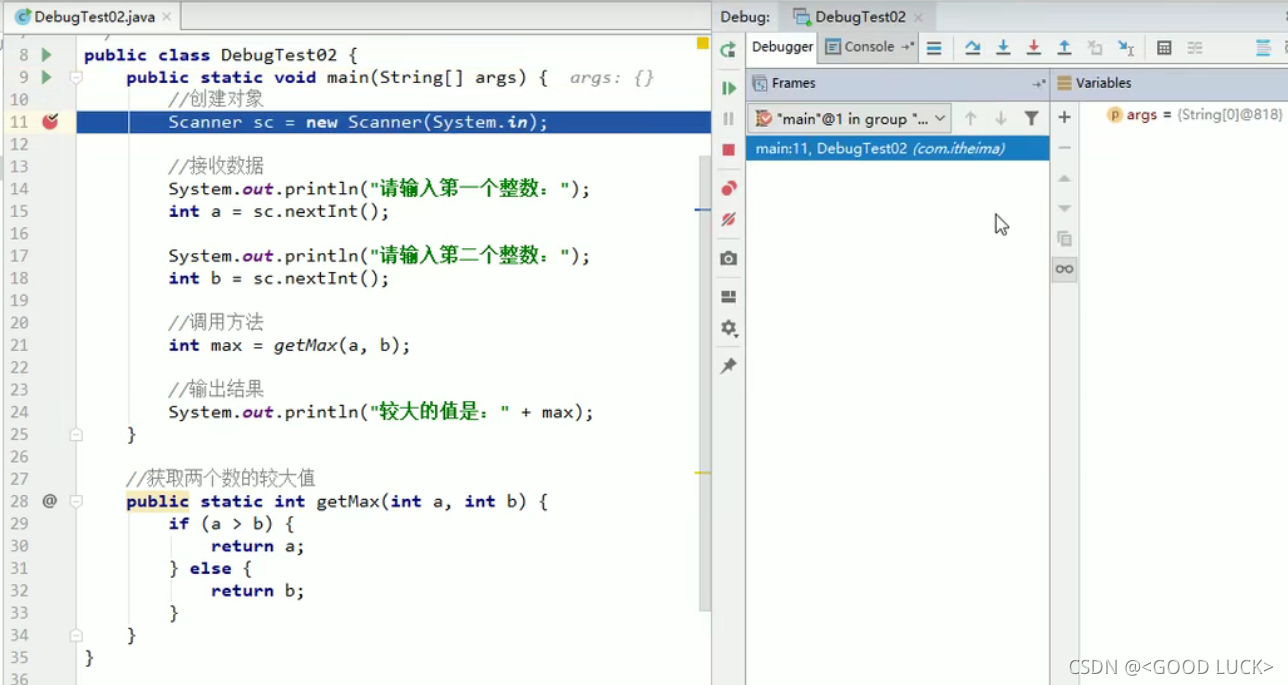
Task: Click the "if (a > b) {" line
Action: tap(231, 524)
